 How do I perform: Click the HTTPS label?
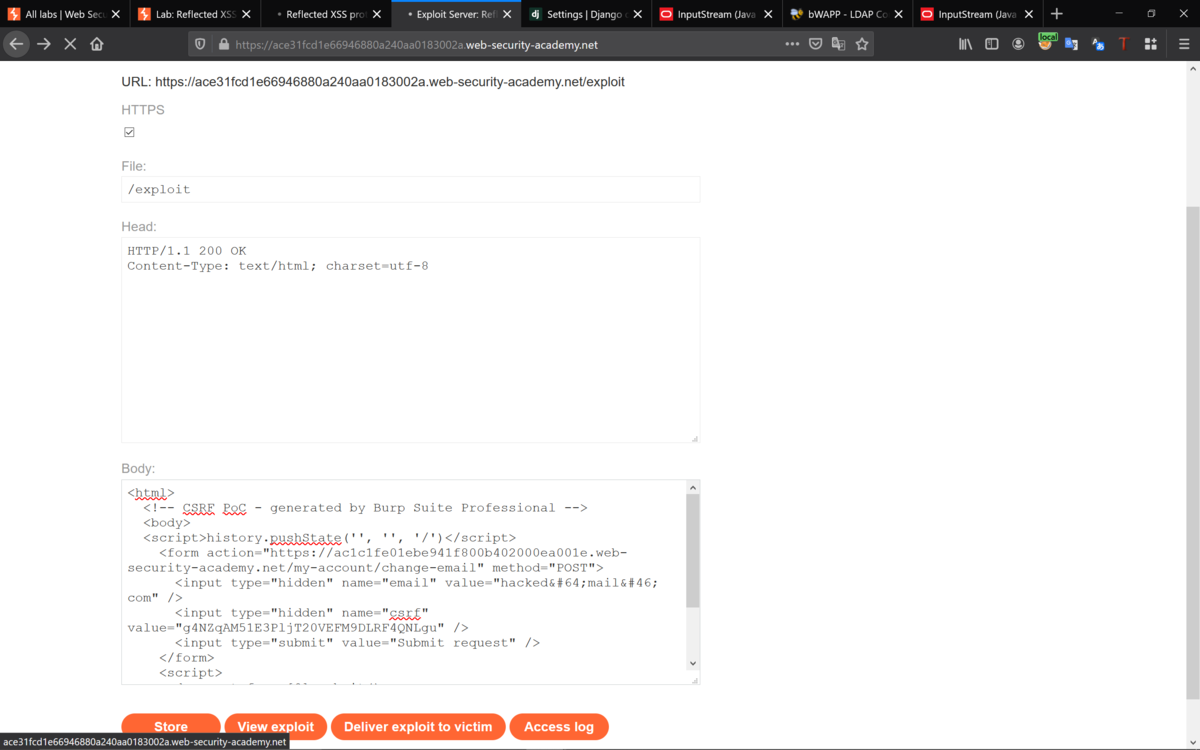tap(143, 110)
